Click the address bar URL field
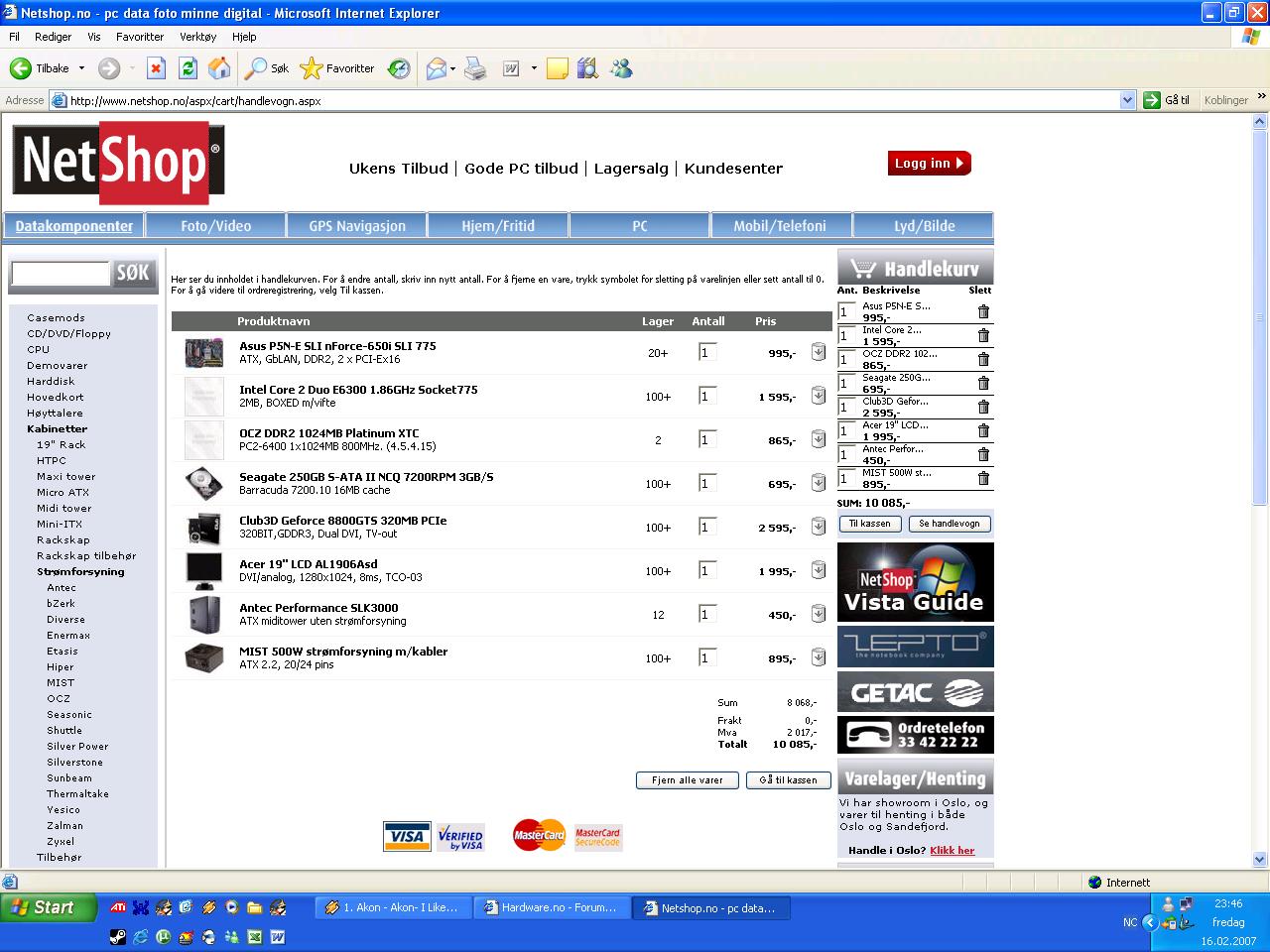 click(x=592, y=100)
